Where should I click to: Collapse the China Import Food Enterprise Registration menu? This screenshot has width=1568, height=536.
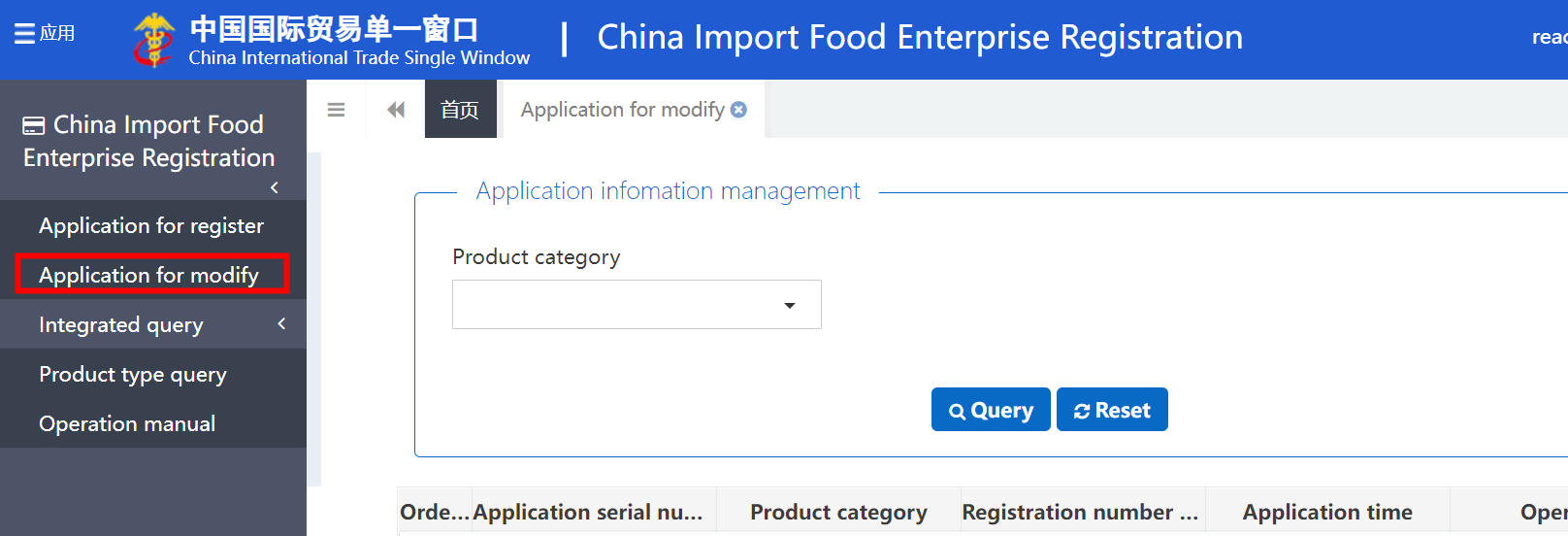(x=275, y=187)
